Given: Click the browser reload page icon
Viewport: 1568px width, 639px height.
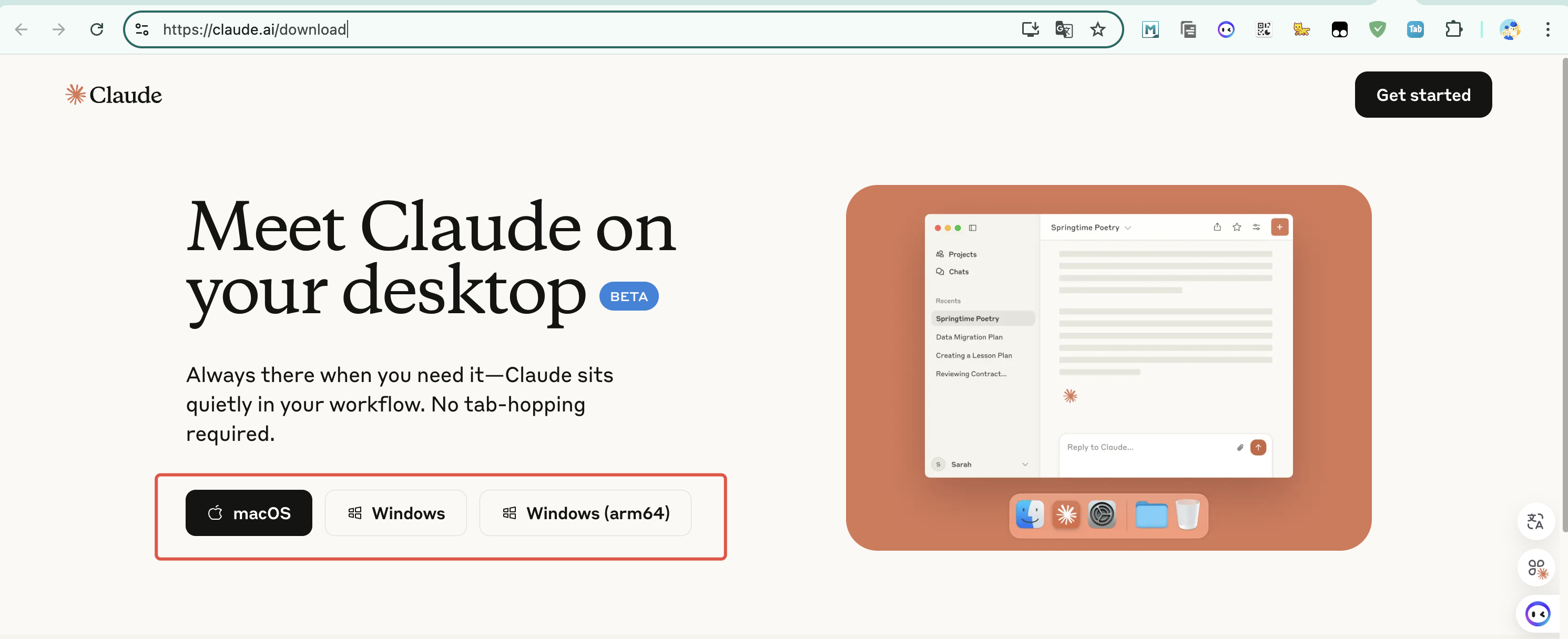Looking at the screenshot, I should (x=97, y=29).
